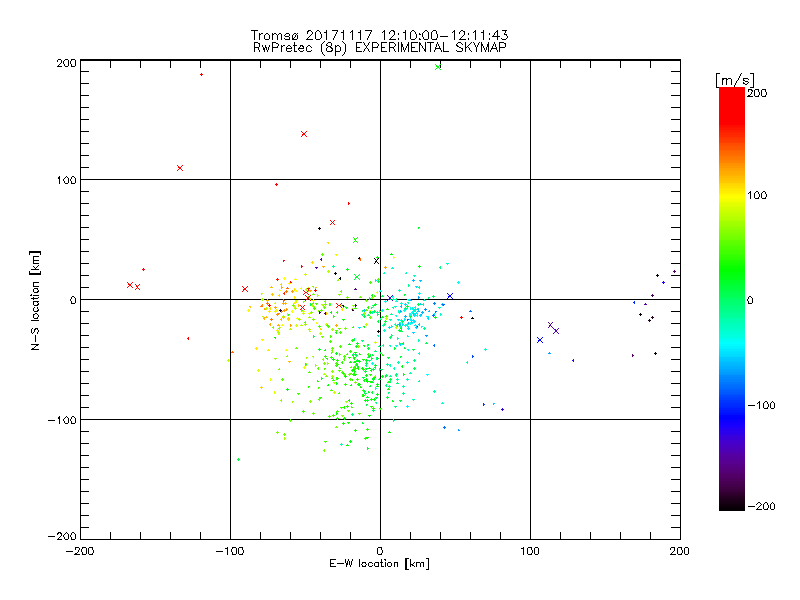Click the x-axis tick label '0'
The image size is (800, 600).
(x=380, y=551)
